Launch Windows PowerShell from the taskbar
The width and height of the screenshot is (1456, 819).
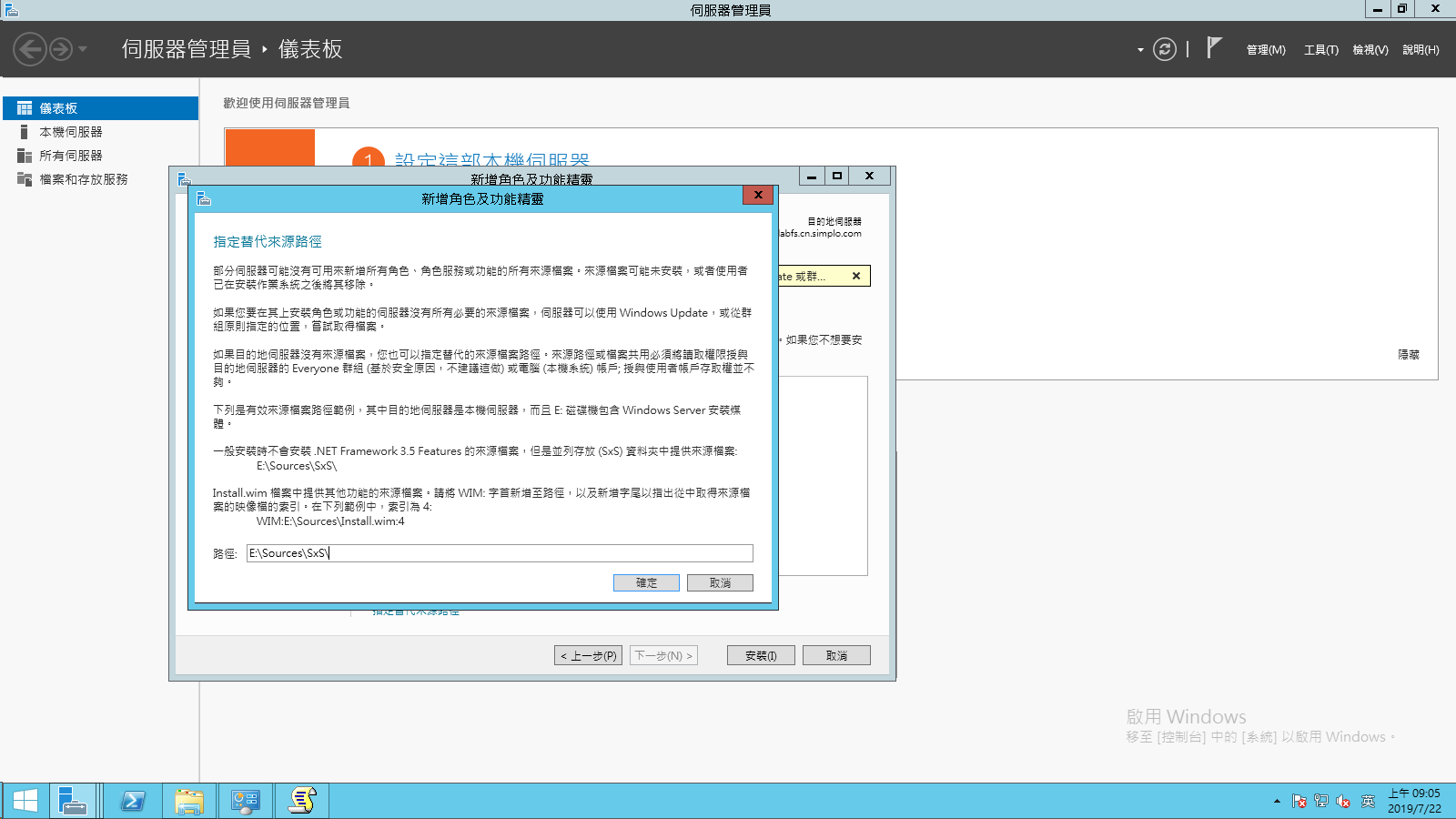[132, 800]
